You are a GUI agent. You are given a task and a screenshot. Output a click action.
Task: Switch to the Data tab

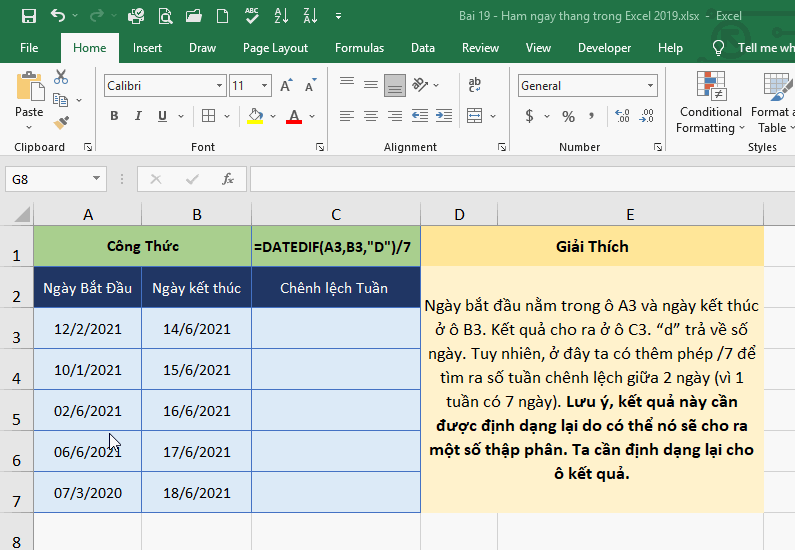423,48
